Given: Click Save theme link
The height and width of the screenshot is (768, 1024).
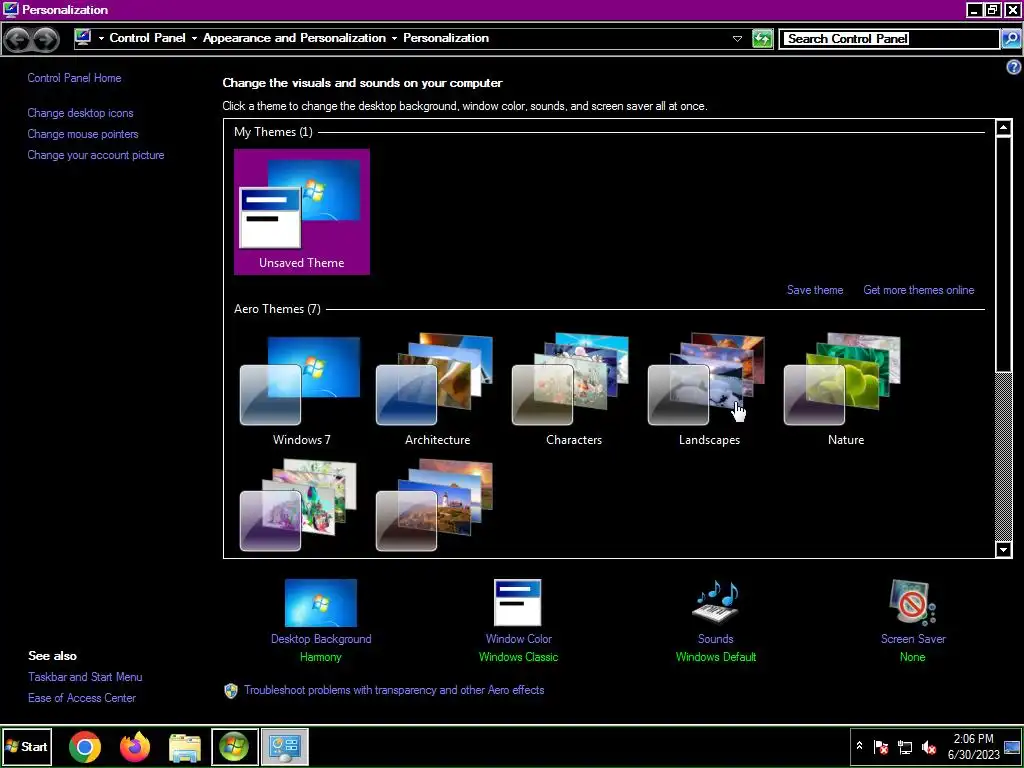Looking at the screenshot, I should click(x=815, y=290).
